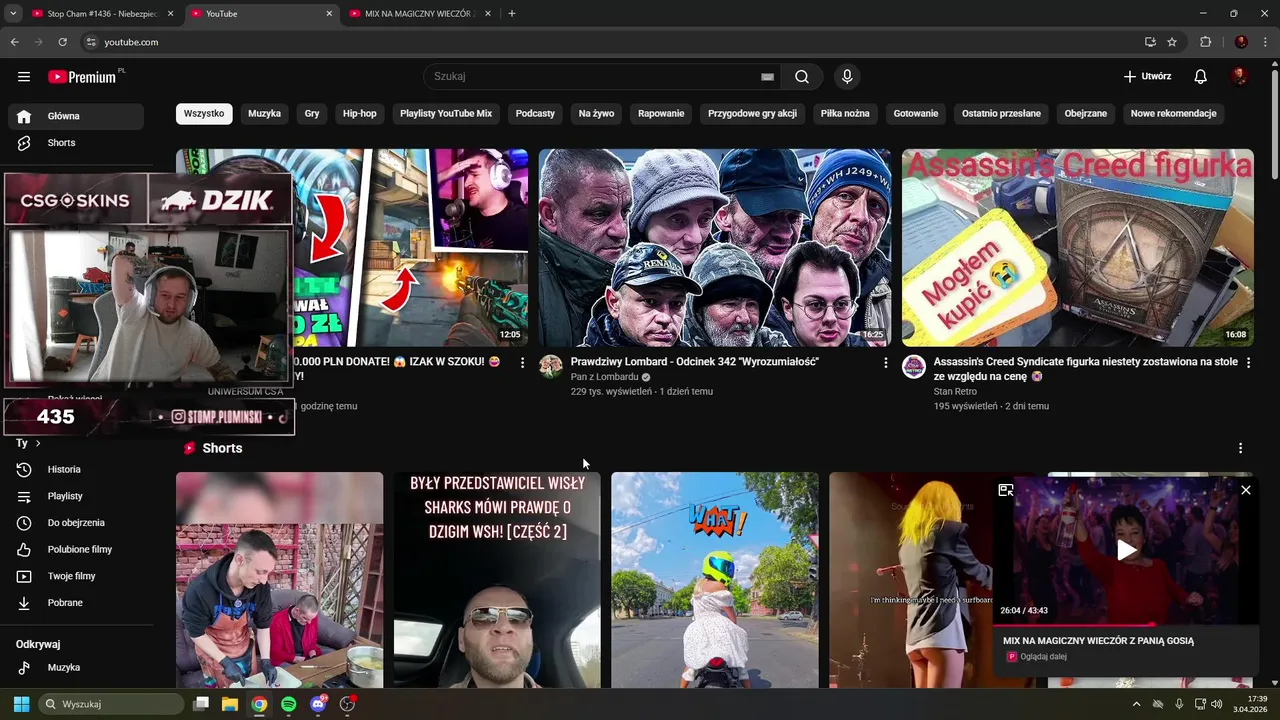Image resolution: width=1280 pixels, height=720 pixels.
Task: Select the Piłka nożna filter chip
Action: pyautogui.click(x=845, y=114)
